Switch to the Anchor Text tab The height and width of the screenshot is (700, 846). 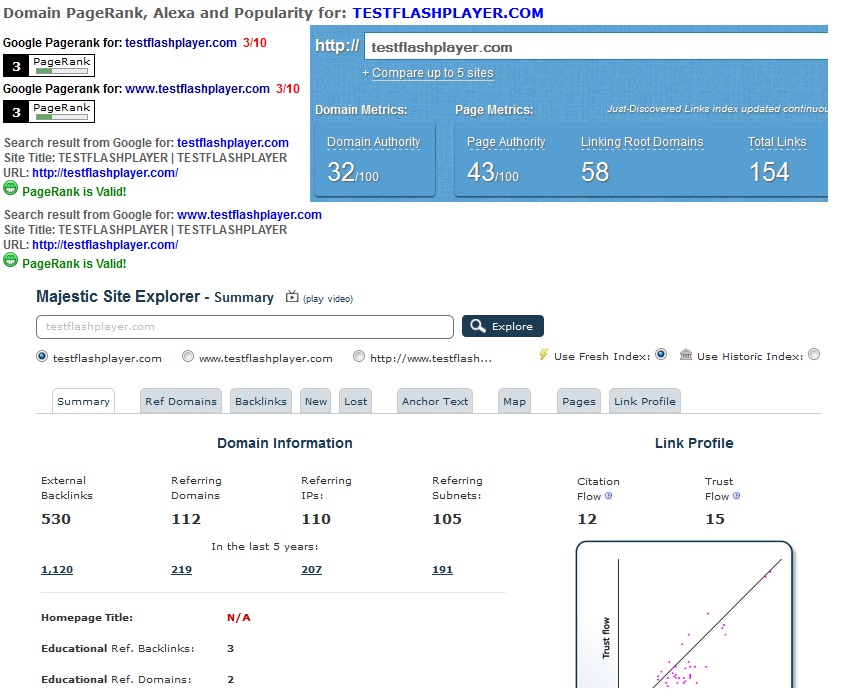[435, 401]
